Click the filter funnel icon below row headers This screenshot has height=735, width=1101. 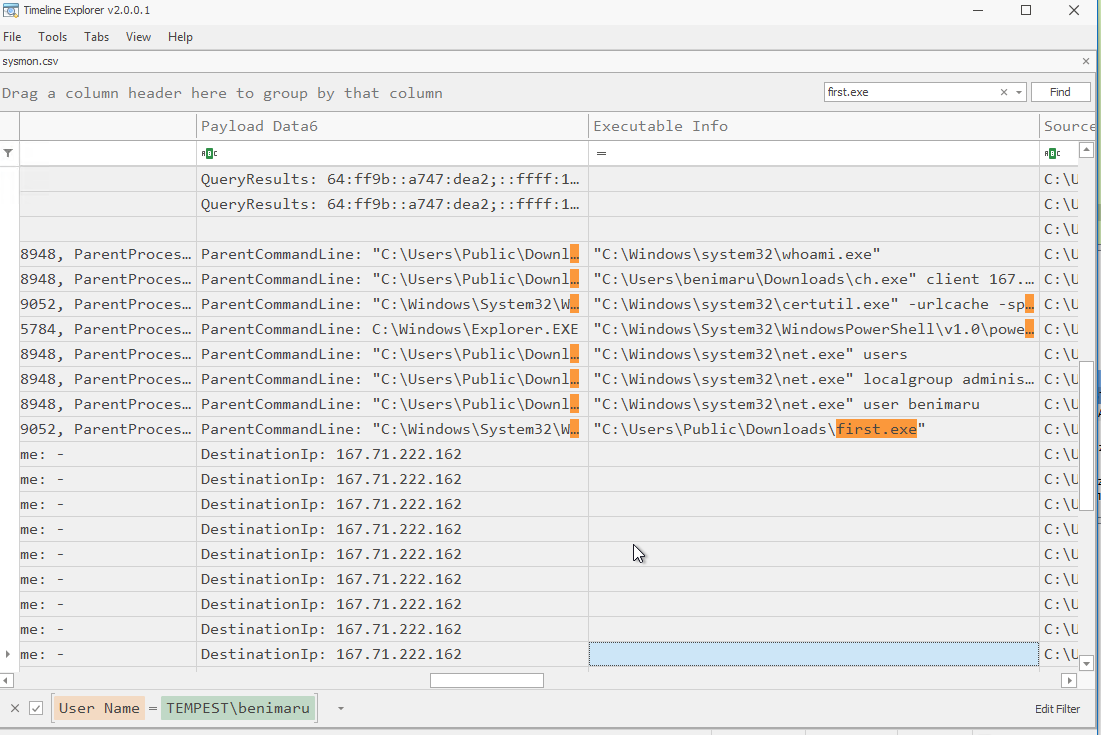coord(8,153)
